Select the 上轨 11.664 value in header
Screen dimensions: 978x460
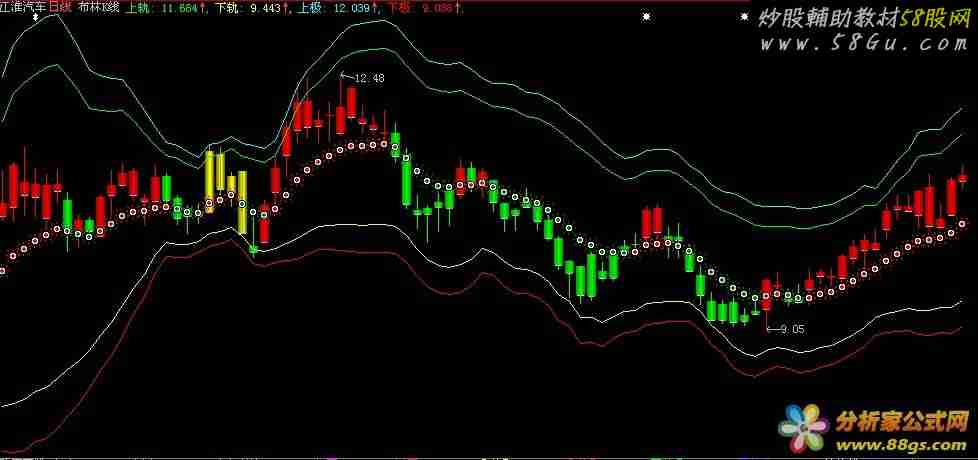point(166,8)
